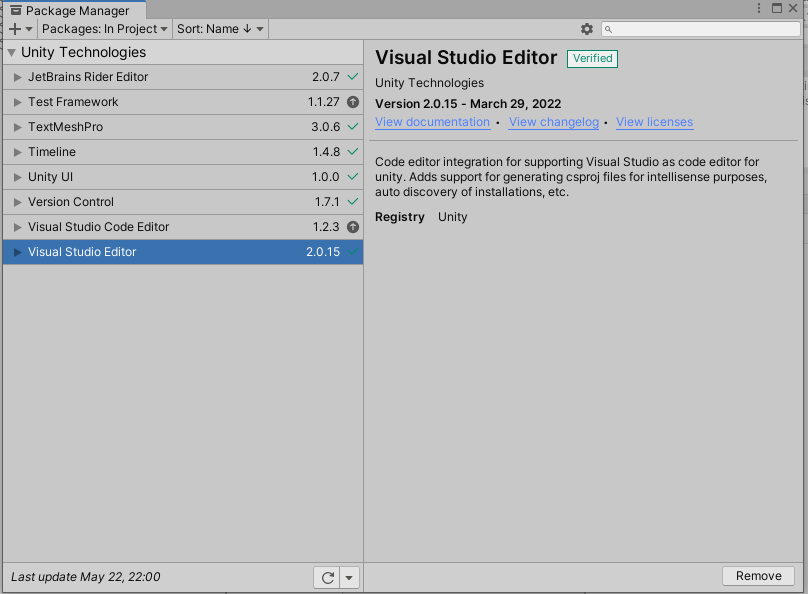Open the Sort: Name dropdown
The image size is (808, 594).
tap(220, 29)
